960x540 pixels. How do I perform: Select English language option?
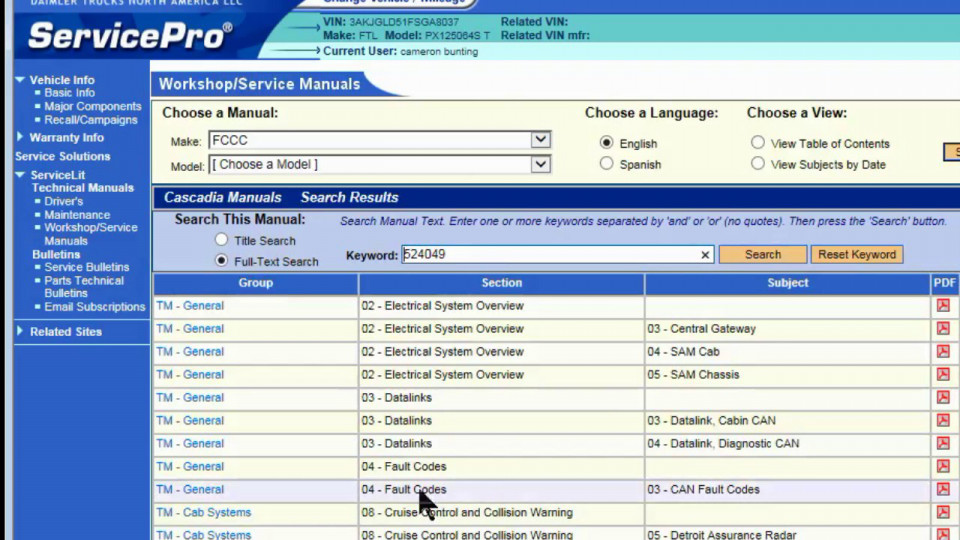(x=606, y=143)
